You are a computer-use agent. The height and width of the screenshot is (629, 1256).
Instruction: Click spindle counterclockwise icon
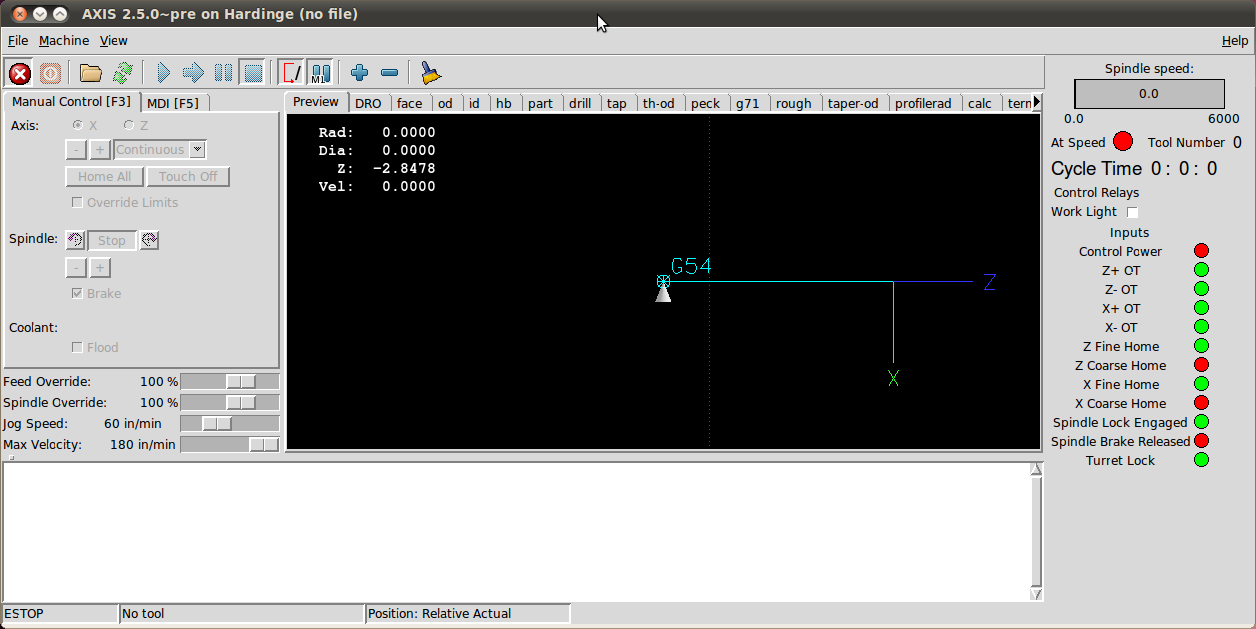pos(75,240)
